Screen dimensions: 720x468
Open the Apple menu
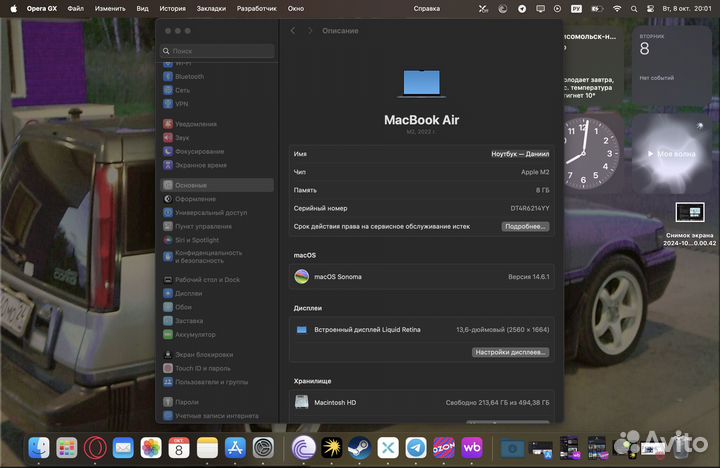pos(14,8)
